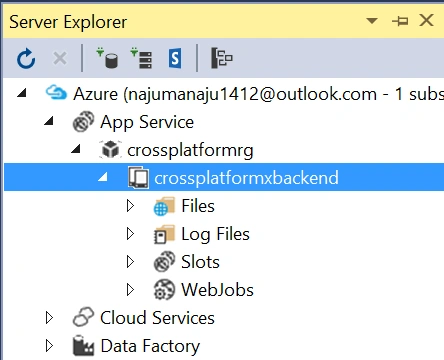This screenshot has height=360, width=444.
Task: Refresh the Server Explorer tree
Action: tap(26, 59)
